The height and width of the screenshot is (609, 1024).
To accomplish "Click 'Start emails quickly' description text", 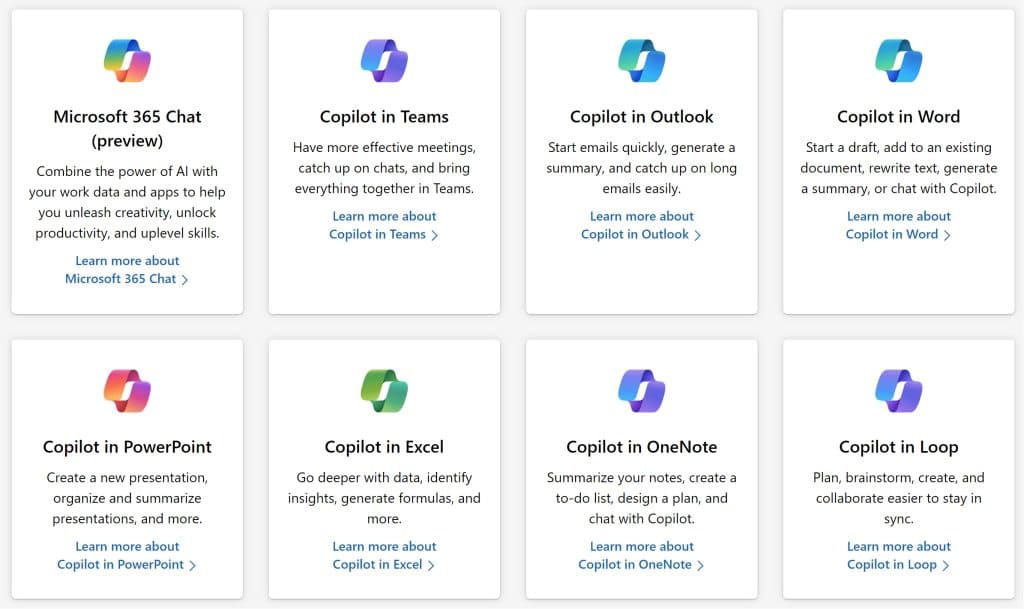I will pos(641,168).
